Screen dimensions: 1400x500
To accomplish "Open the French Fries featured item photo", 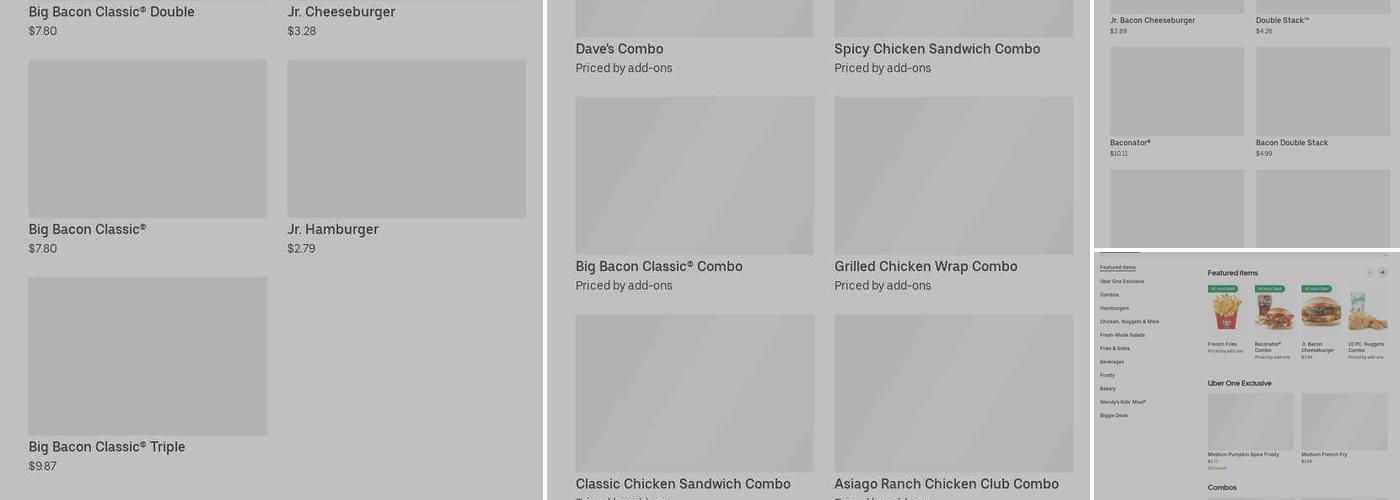I will (1227, 312).
